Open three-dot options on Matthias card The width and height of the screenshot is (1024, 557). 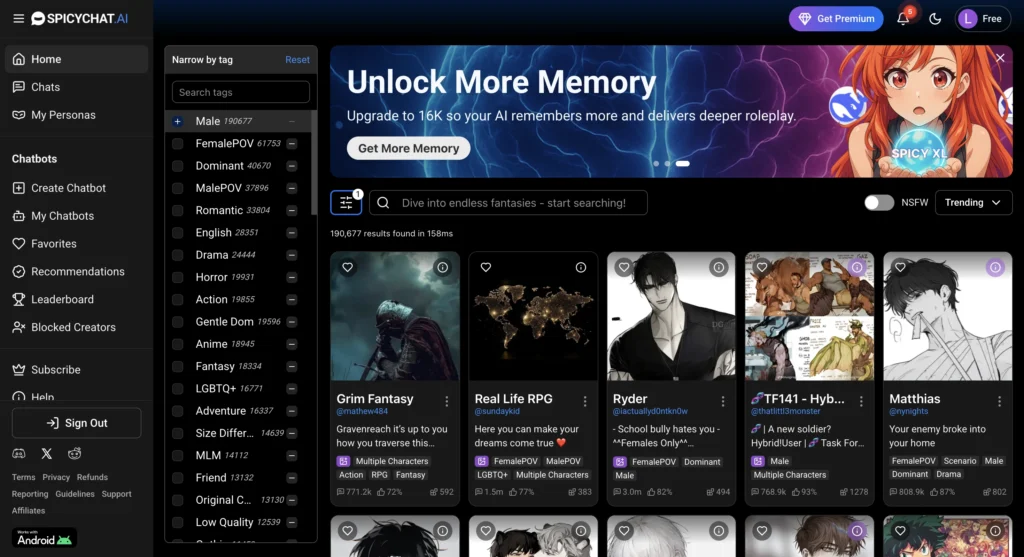pyautogui.click(x=999, y=400)
